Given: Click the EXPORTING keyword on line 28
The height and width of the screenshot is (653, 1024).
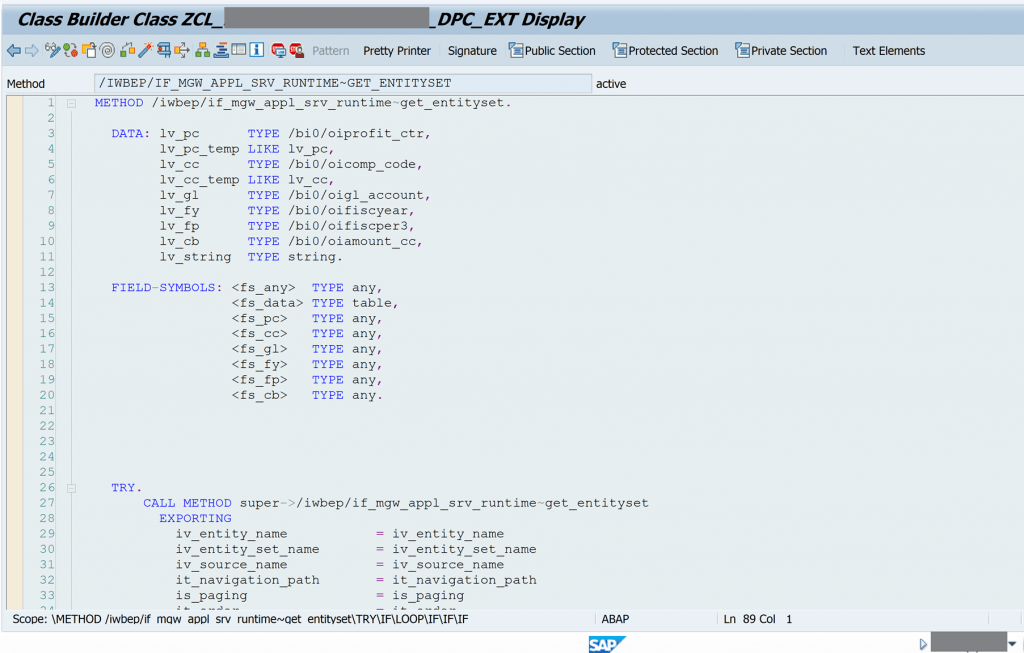Looking at the screenshot, I should click(x=195, y=518).
